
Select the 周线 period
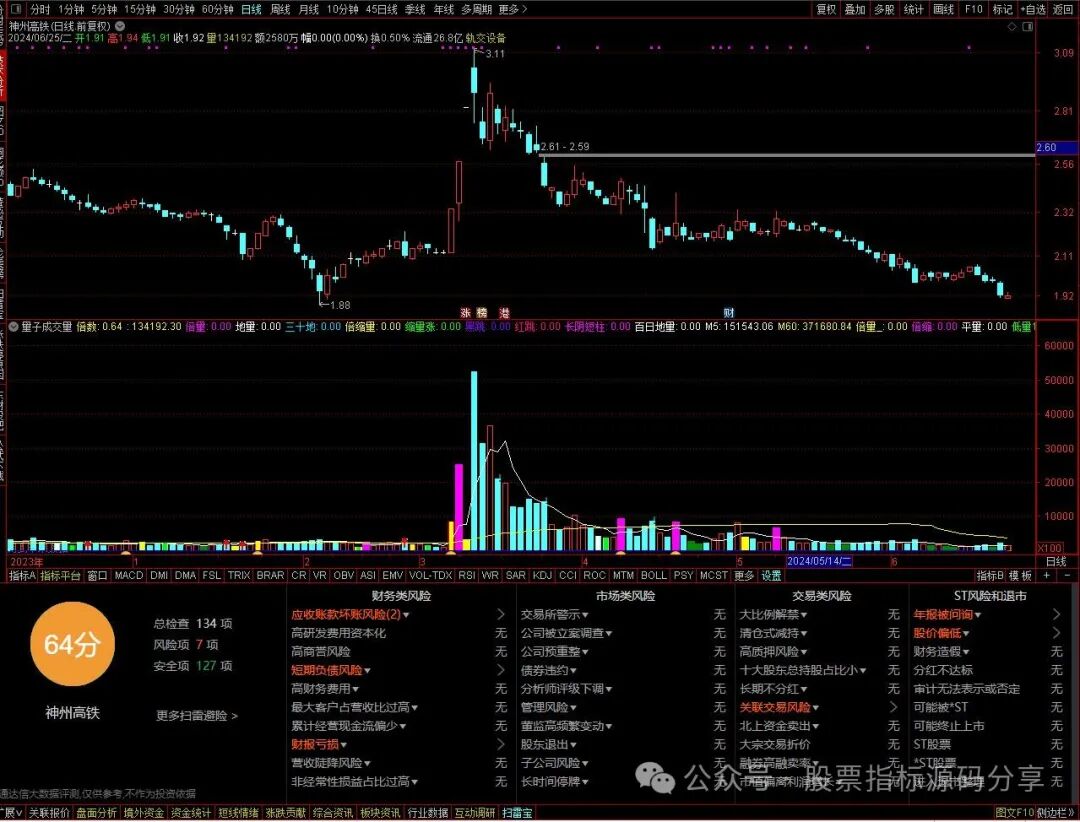[280, 9]
